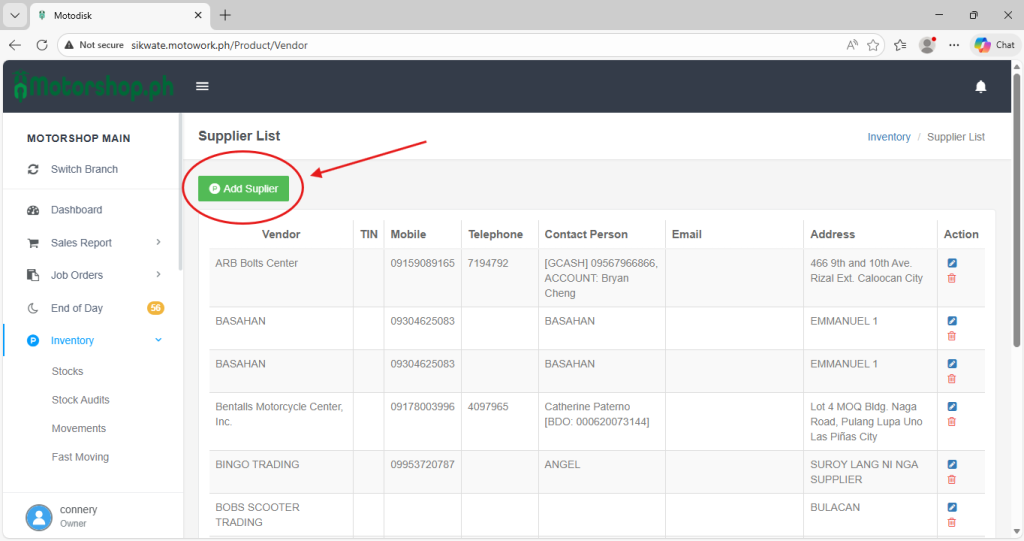
Task: Toggle the hamburger sidebar menu
Action: coord(202,87)
